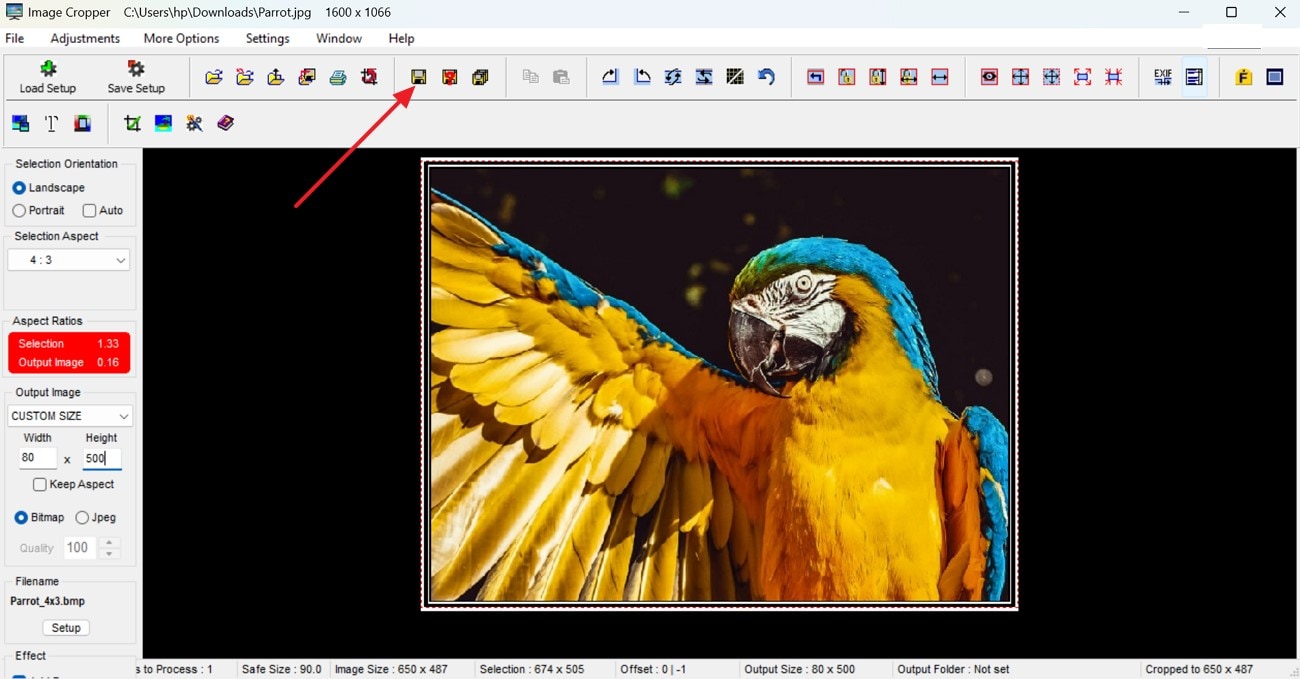This screenshot has width=1300, height=679.
Task: Rotate image clockwise icon
Action: pyautogui.click(x=611, y=77)
